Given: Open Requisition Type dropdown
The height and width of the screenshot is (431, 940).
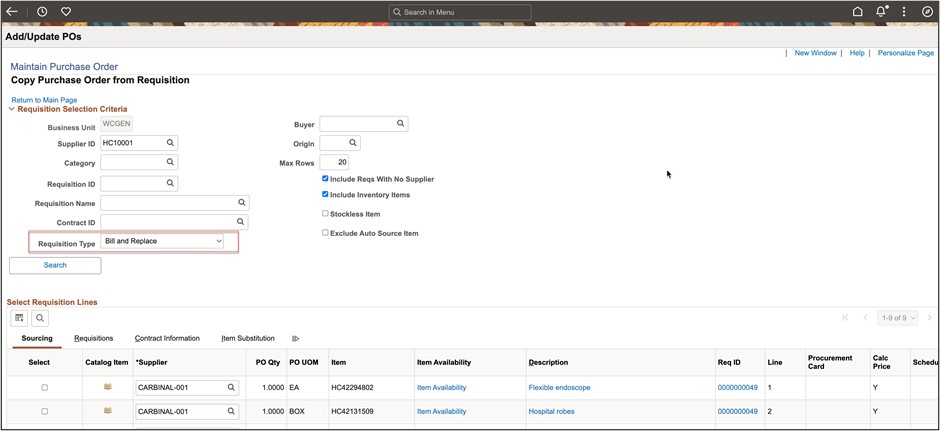Looking at the screenshot, I should [x=162, y=241].
